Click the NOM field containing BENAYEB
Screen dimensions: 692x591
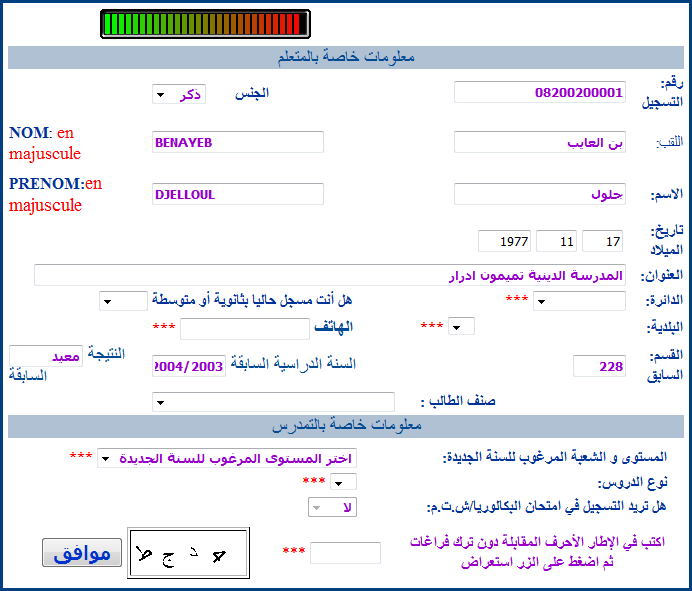237,142
